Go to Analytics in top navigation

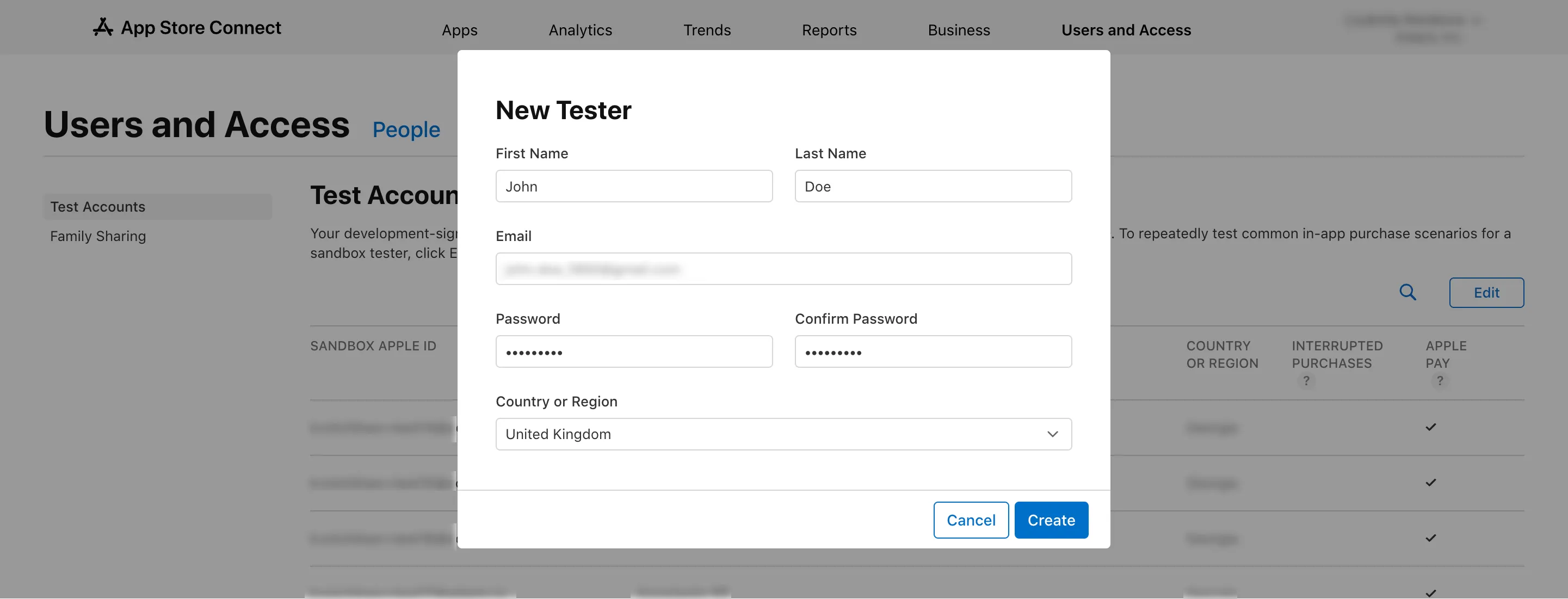[580, 30]
